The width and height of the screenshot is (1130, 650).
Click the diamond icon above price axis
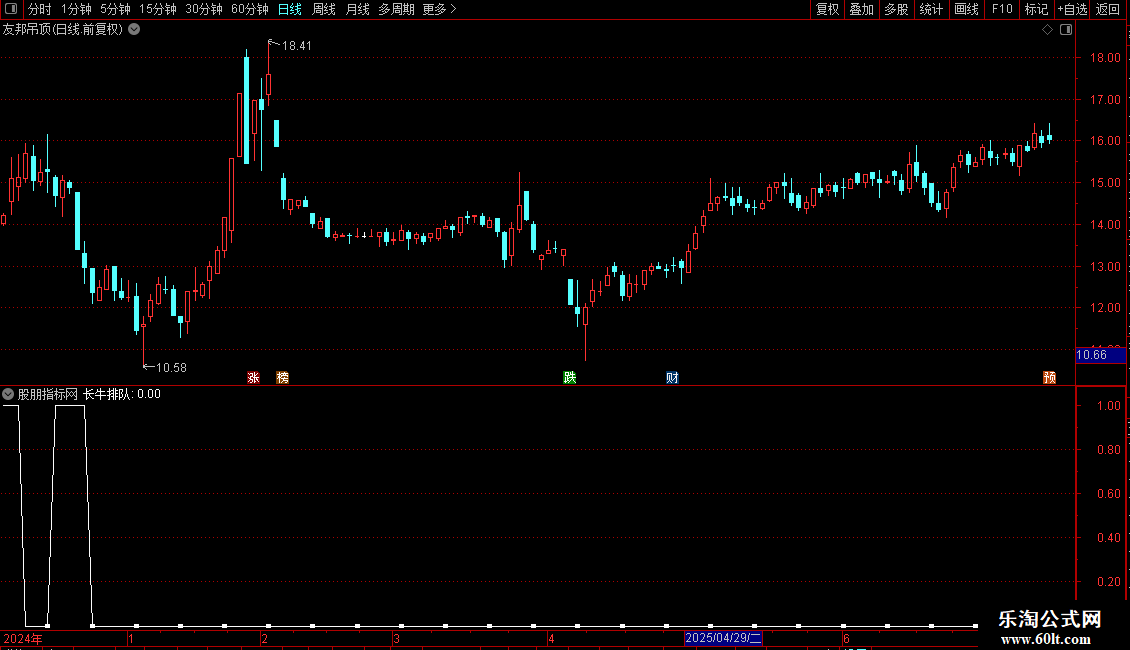click(x=1047, y=30)
